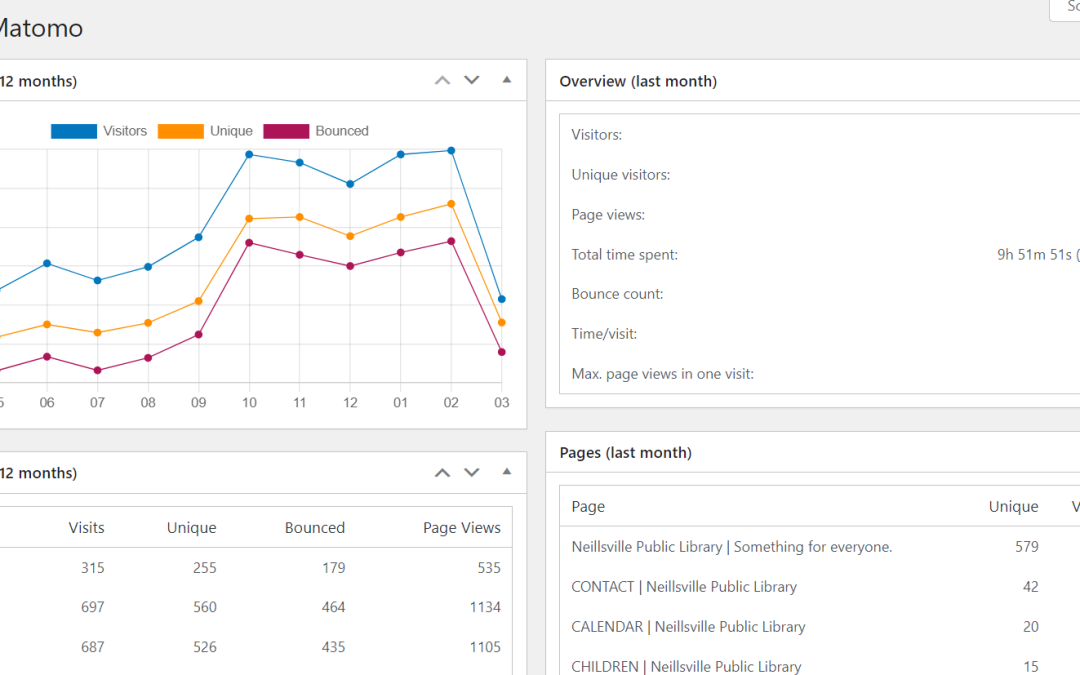Click the 255 unique cell
1080x675 pixels.
tap(205, 568)
